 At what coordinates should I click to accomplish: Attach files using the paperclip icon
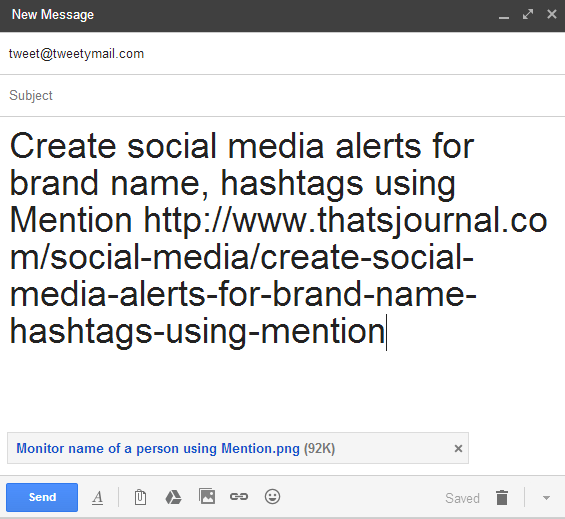[x=140, y=497]
